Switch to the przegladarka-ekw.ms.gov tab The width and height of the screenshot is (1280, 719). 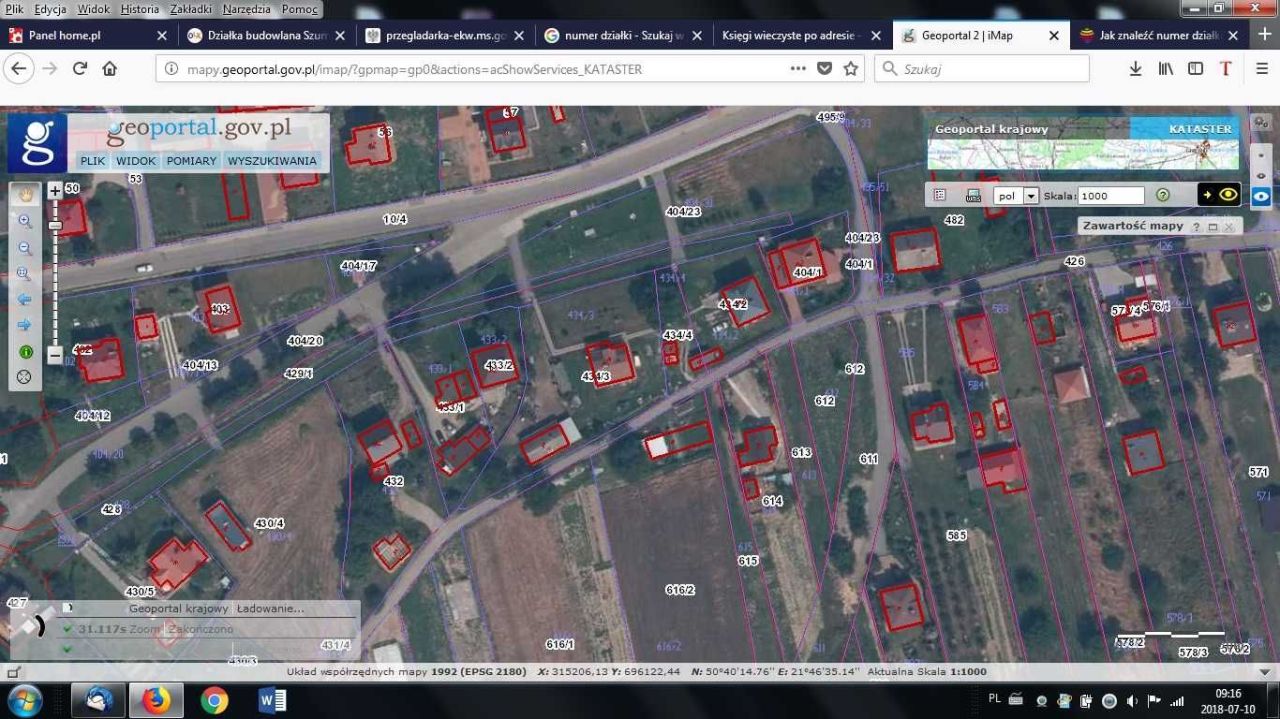tap(438, 35)
